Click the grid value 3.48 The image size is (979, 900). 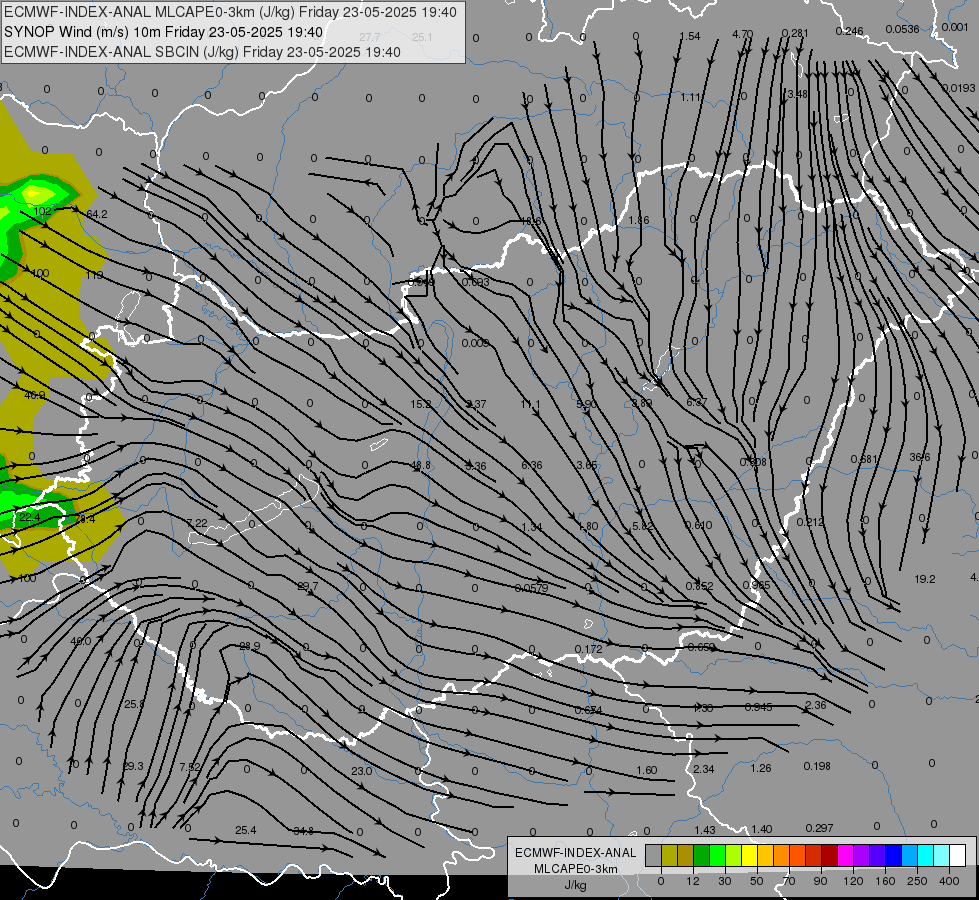(797, 94)
